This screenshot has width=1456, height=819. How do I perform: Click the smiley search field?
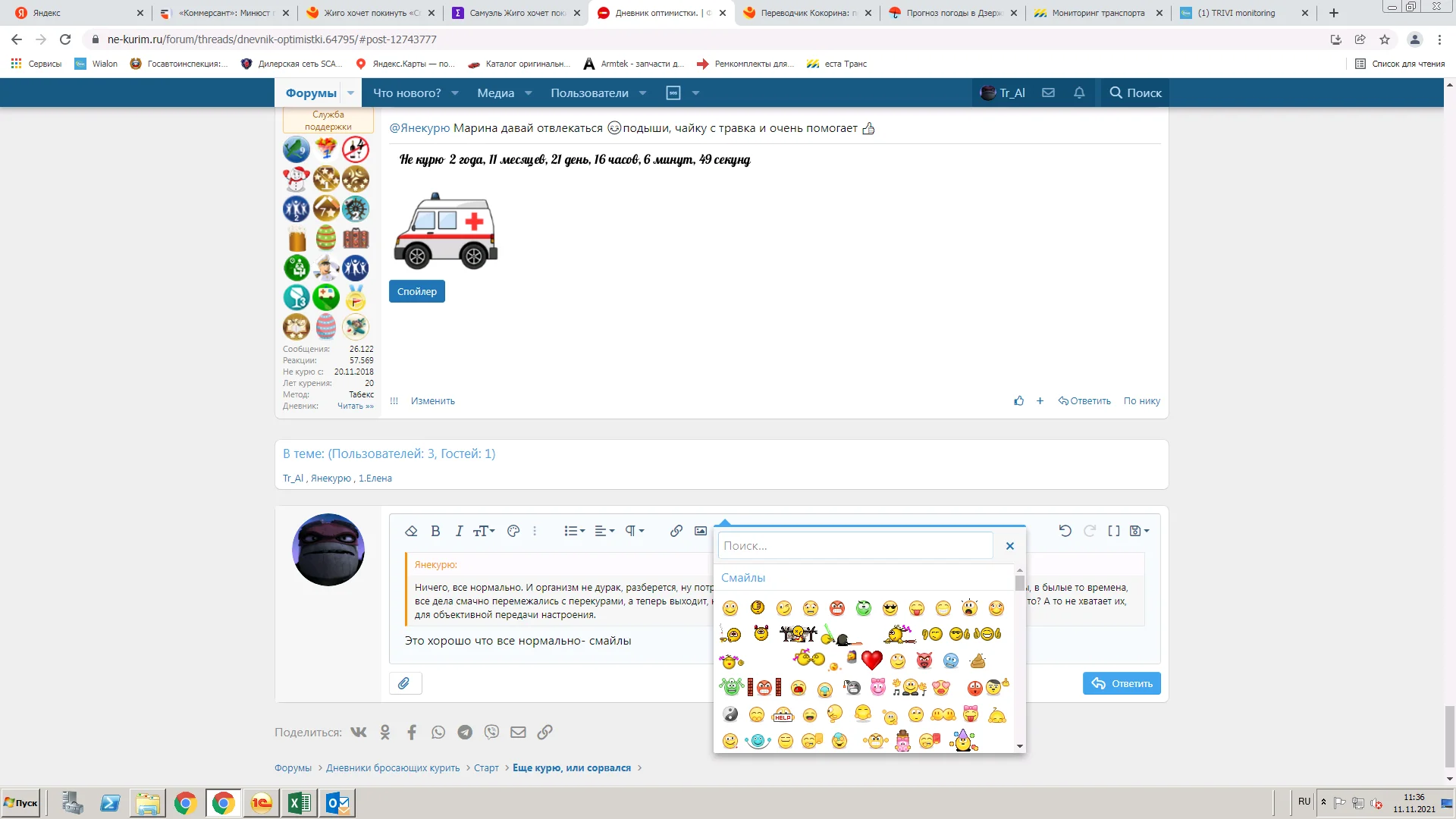click(855, 546)
